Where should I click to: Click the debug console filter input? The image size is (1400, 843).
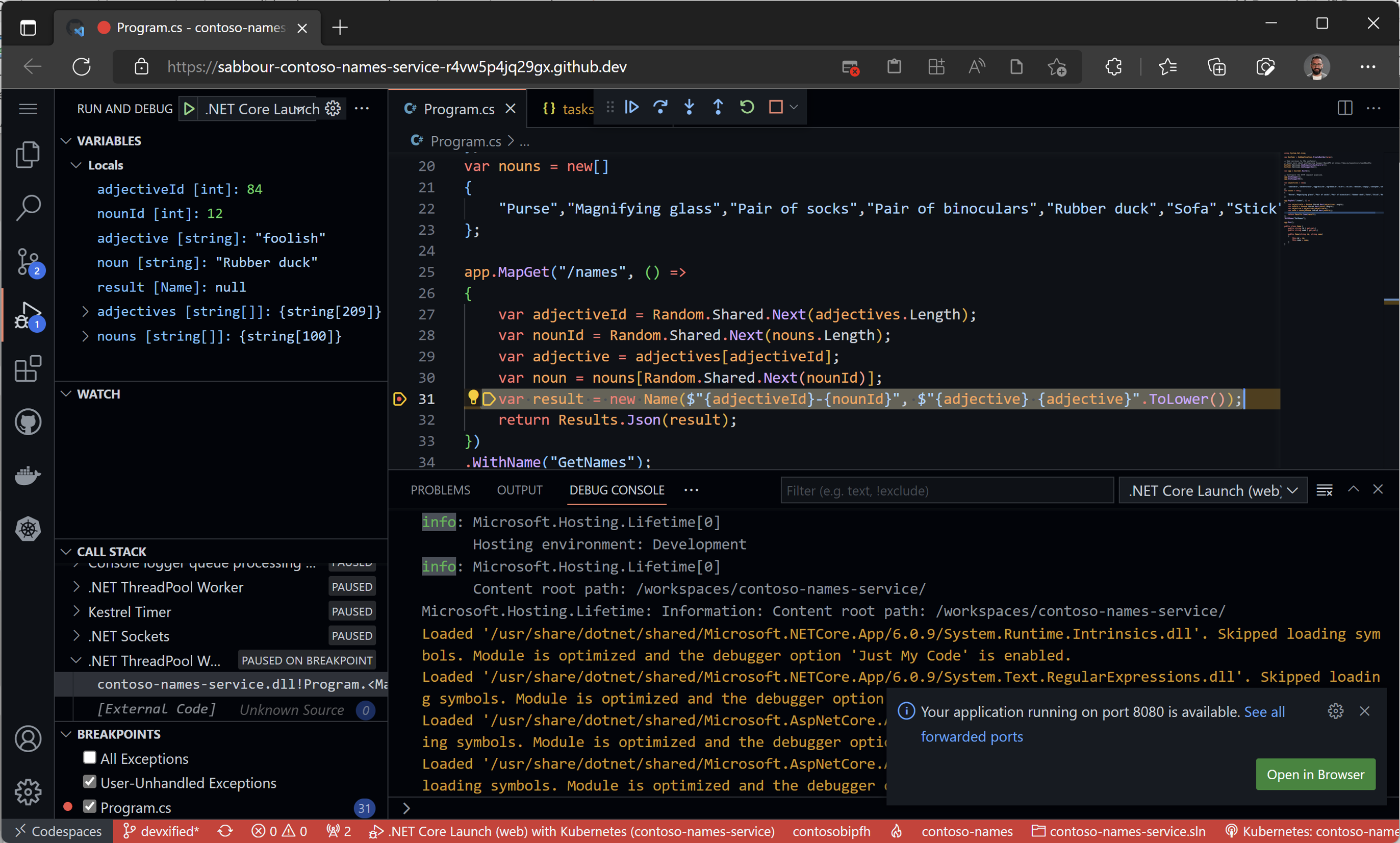coord(947,490)
